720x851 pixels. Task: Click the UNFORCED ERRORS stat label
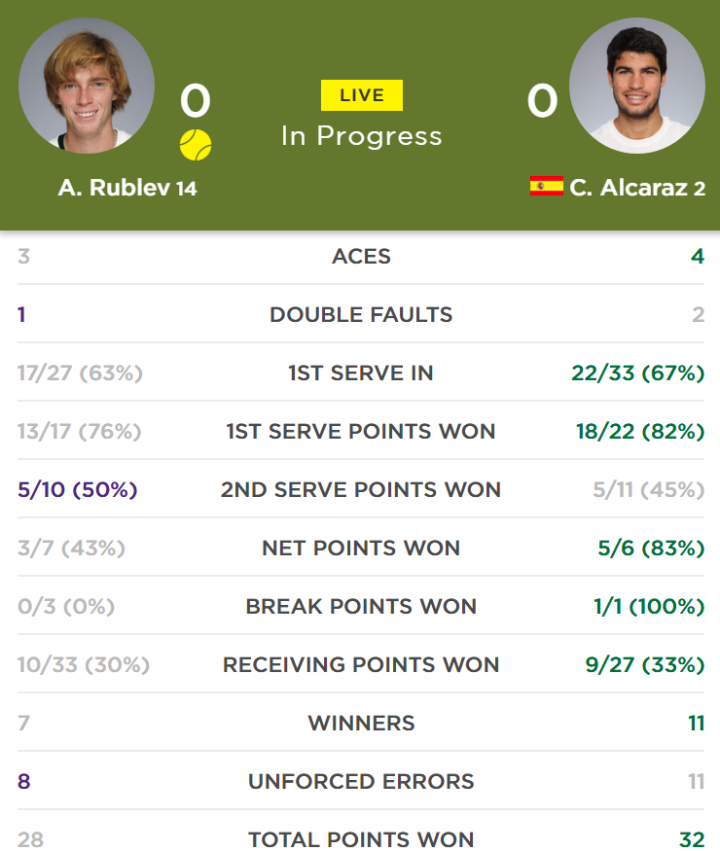click(x=361, y=782)
